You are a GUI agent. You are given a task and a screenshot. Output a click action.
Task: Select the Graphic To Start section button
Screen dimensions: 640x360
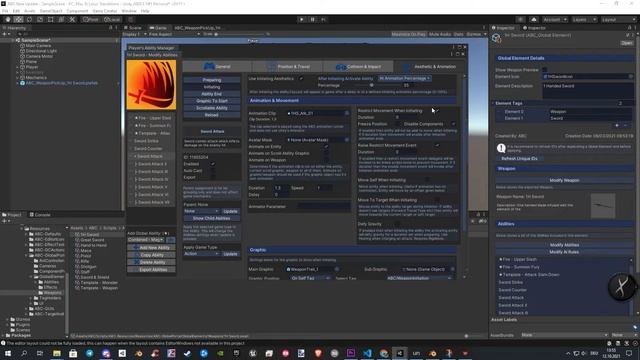(211, 101)
